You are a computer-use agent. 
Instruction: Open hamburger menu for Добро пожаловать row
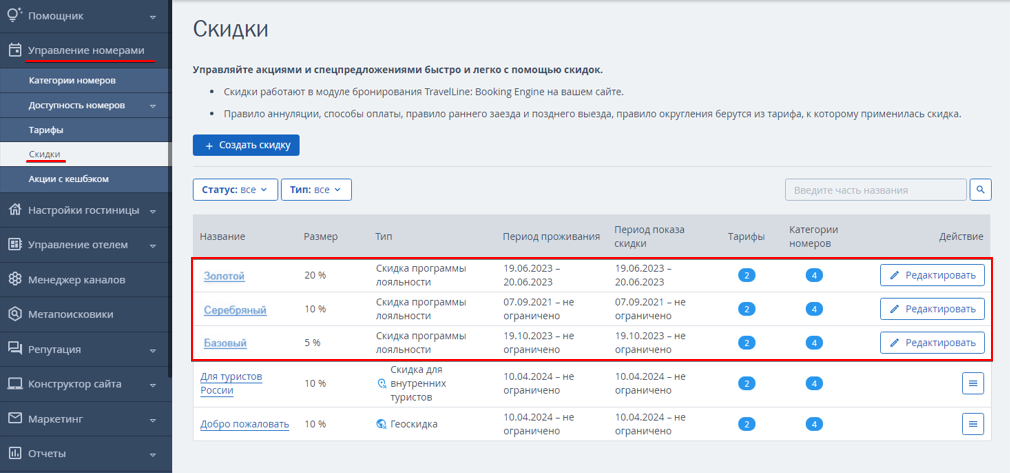pos(973,424)
